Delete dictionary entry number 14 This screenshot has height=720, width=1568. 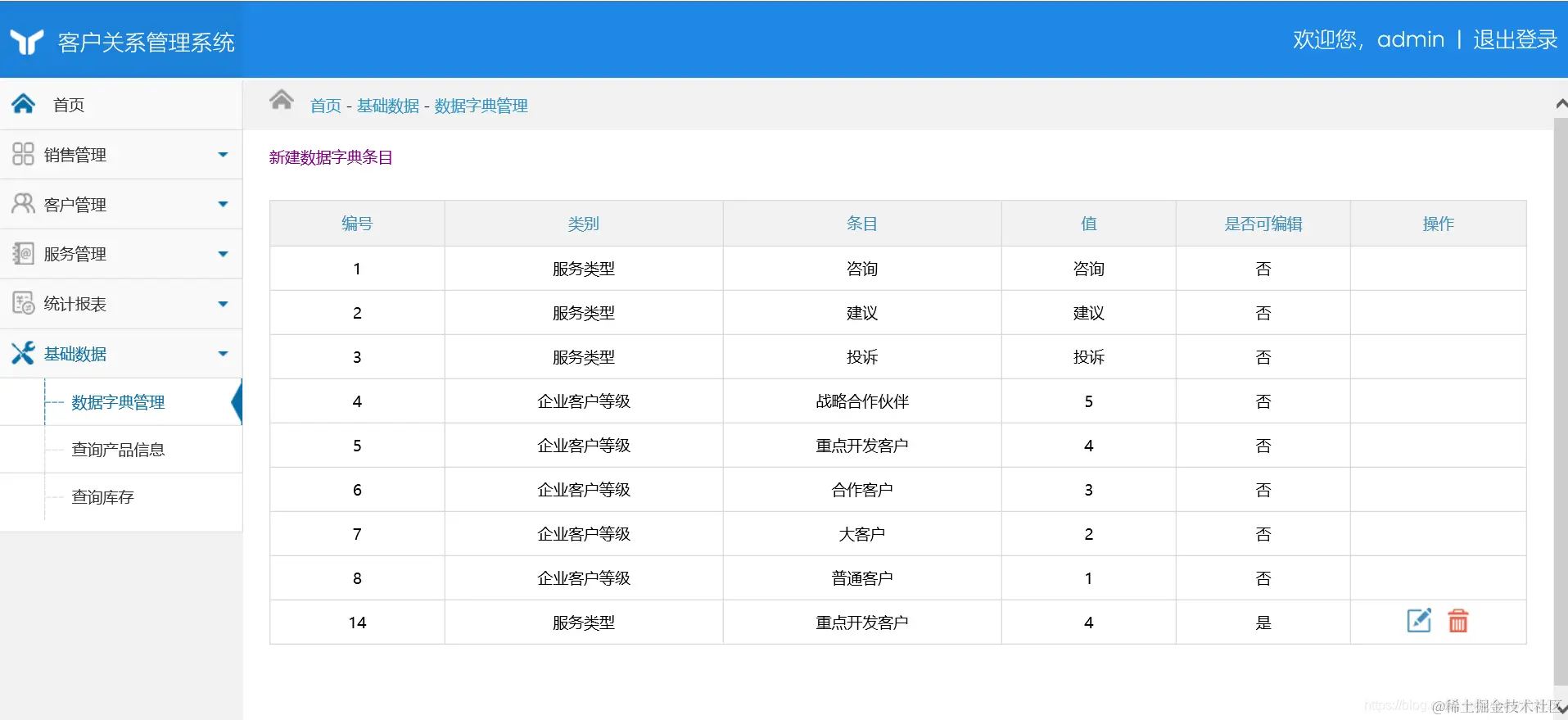coord(1458,621)
